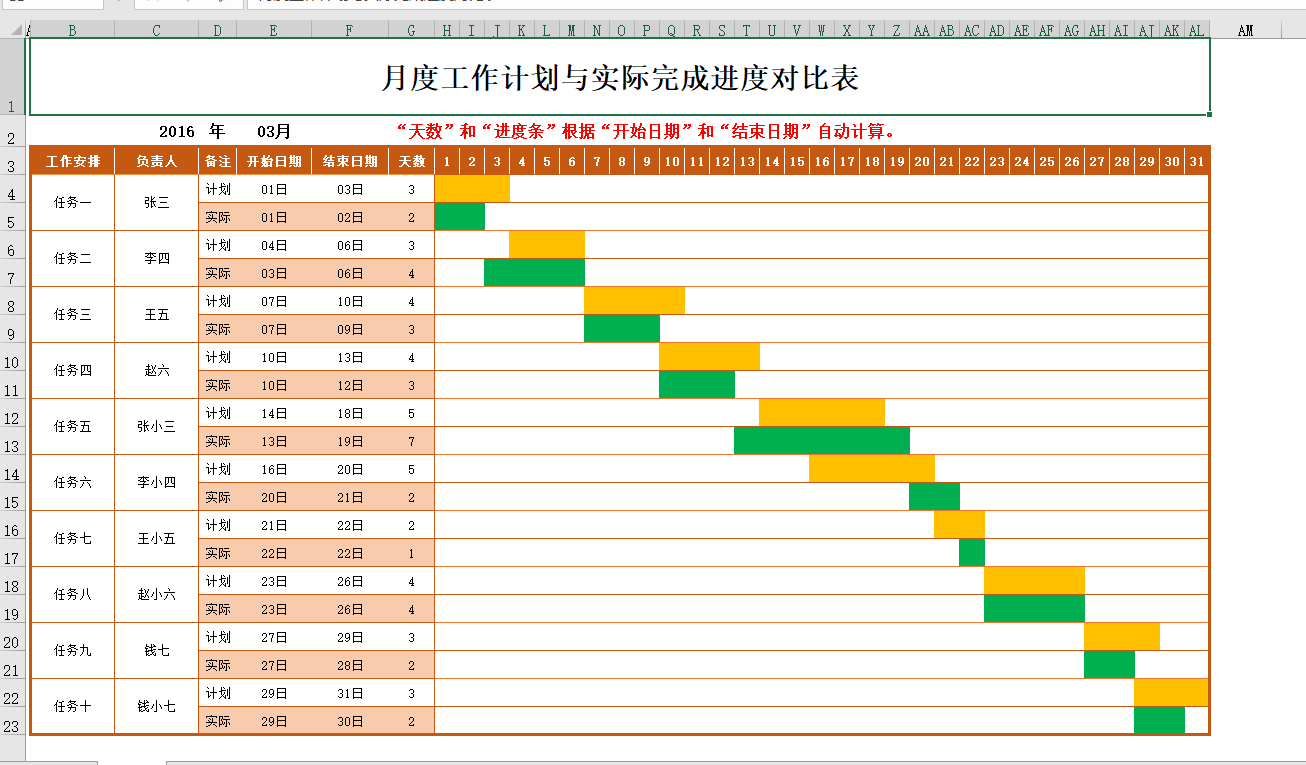
Task: Select the 任务十 cell
Action: (x=73, y=707)
